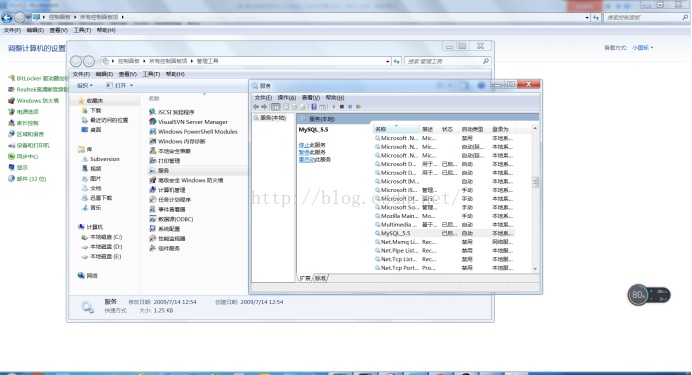Select iSCSI 发起程序 in administrative tools list
The width and height of the screenshot is (692, 375).
pyautogui.click(x=172, y=112)
